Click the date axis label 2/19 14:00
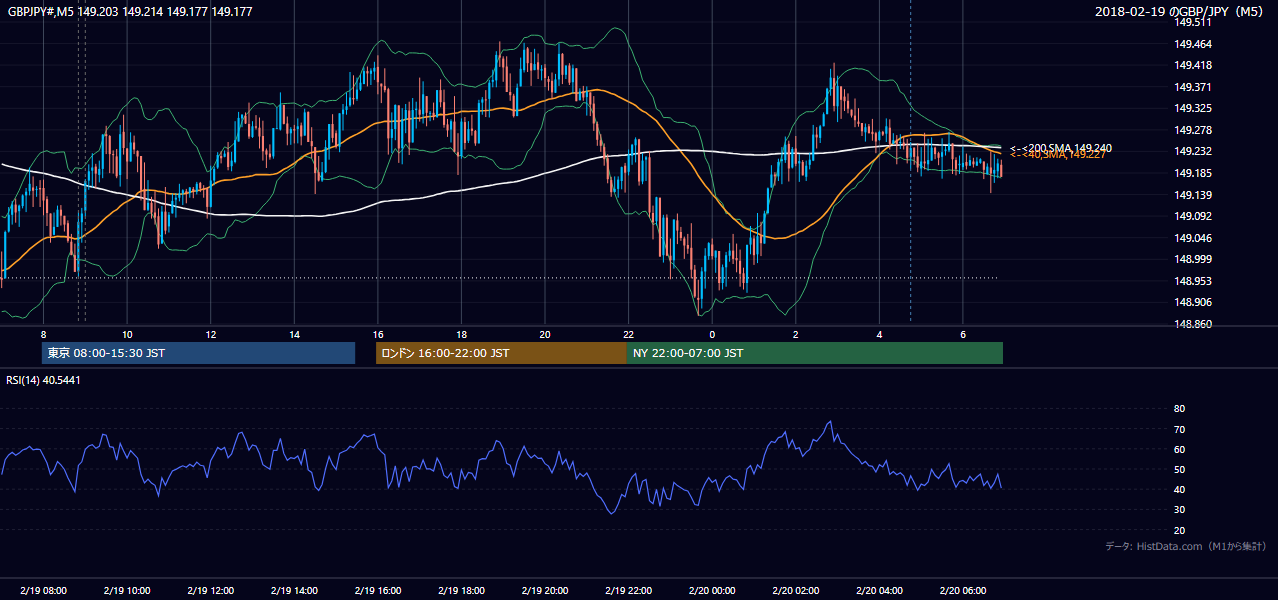 coord(293,591)
